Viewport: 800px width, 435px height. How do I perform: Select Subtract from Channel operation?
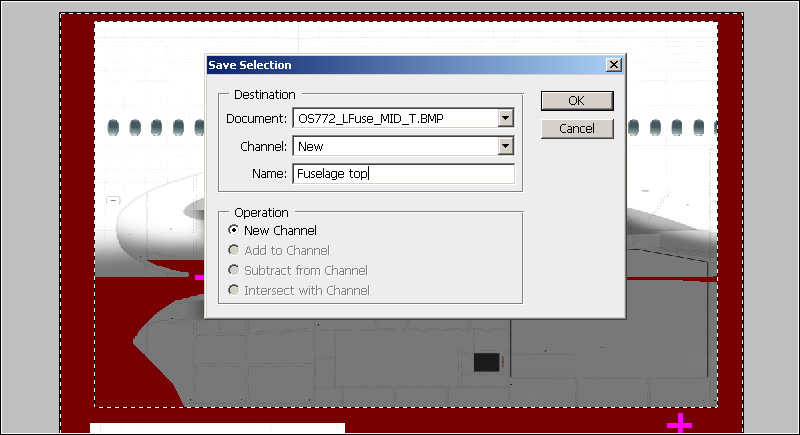234,271
